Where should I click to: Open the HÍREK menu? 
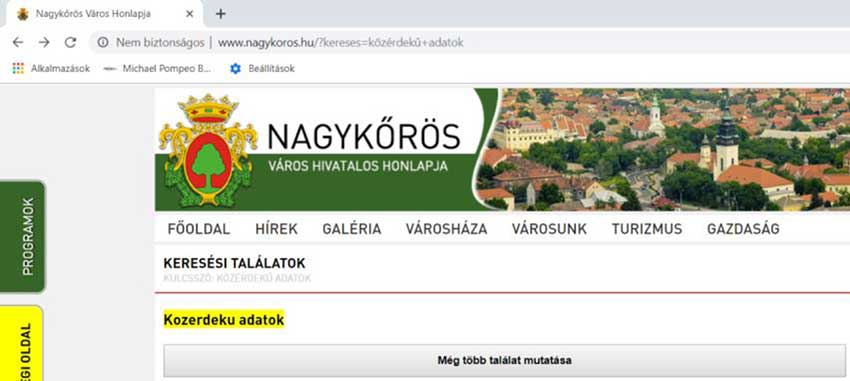[x=276, y=229]
